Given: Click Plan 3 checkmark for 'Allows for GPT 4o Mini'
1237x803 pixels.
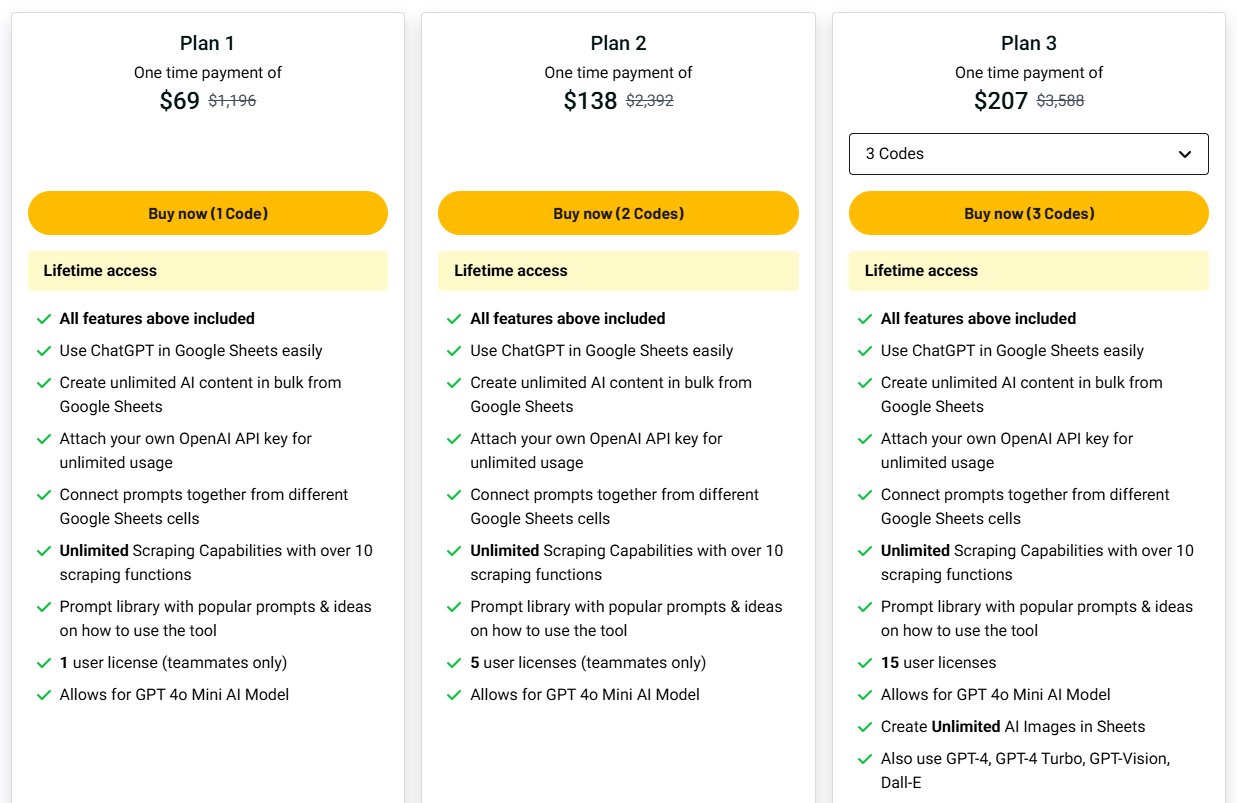Looking at the screenshot, I should 865,695.
